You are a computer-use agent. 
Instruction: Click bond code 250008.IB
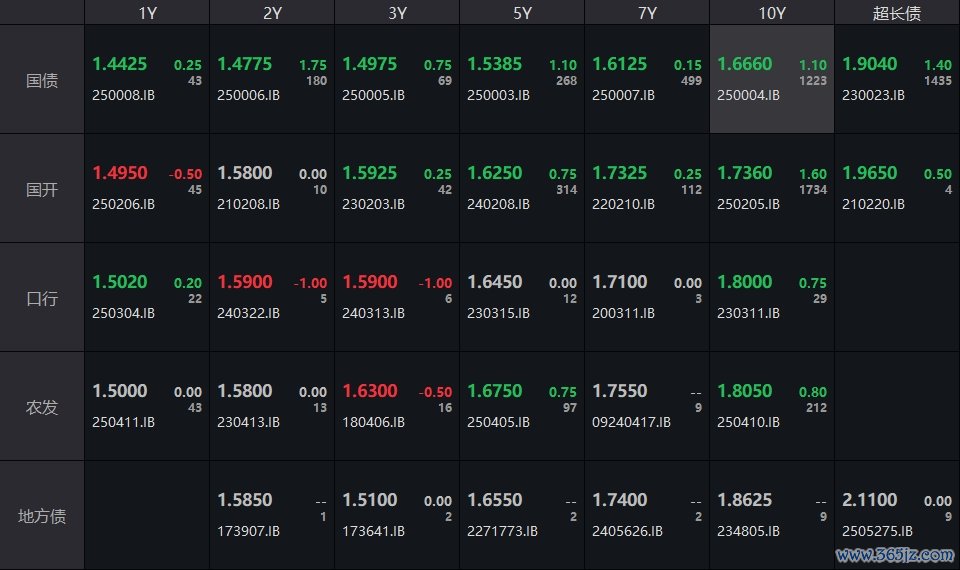point(123,96)
